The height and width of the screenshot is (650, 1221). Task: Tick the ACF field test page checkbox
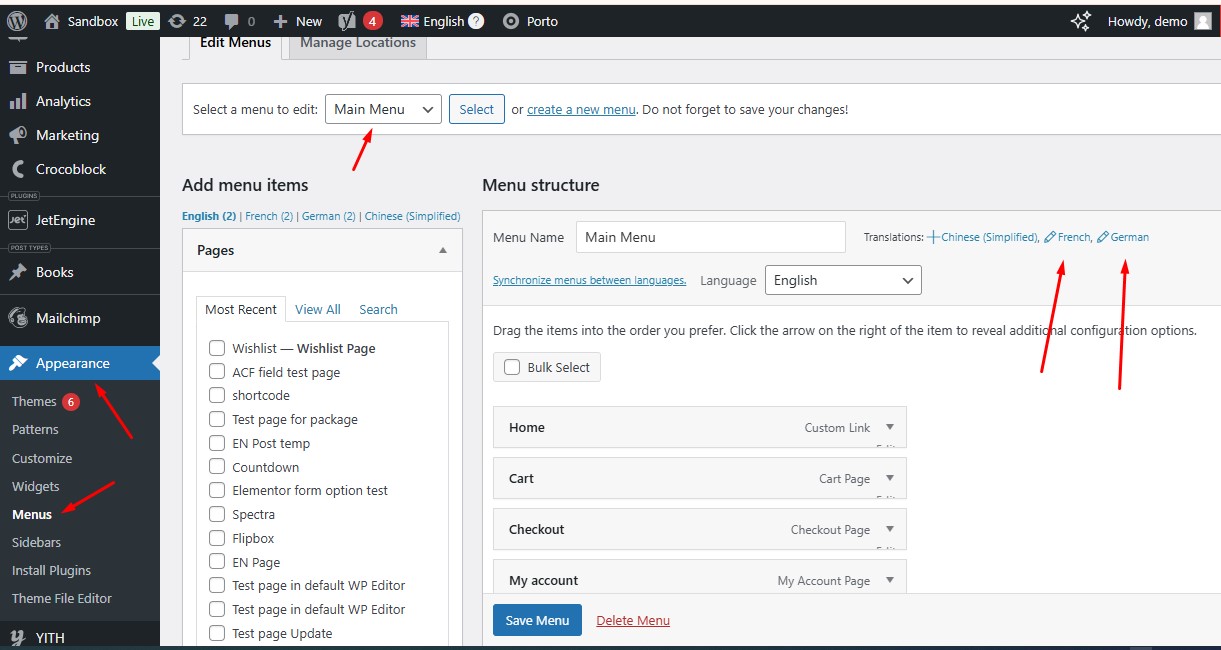coord(217,371)
